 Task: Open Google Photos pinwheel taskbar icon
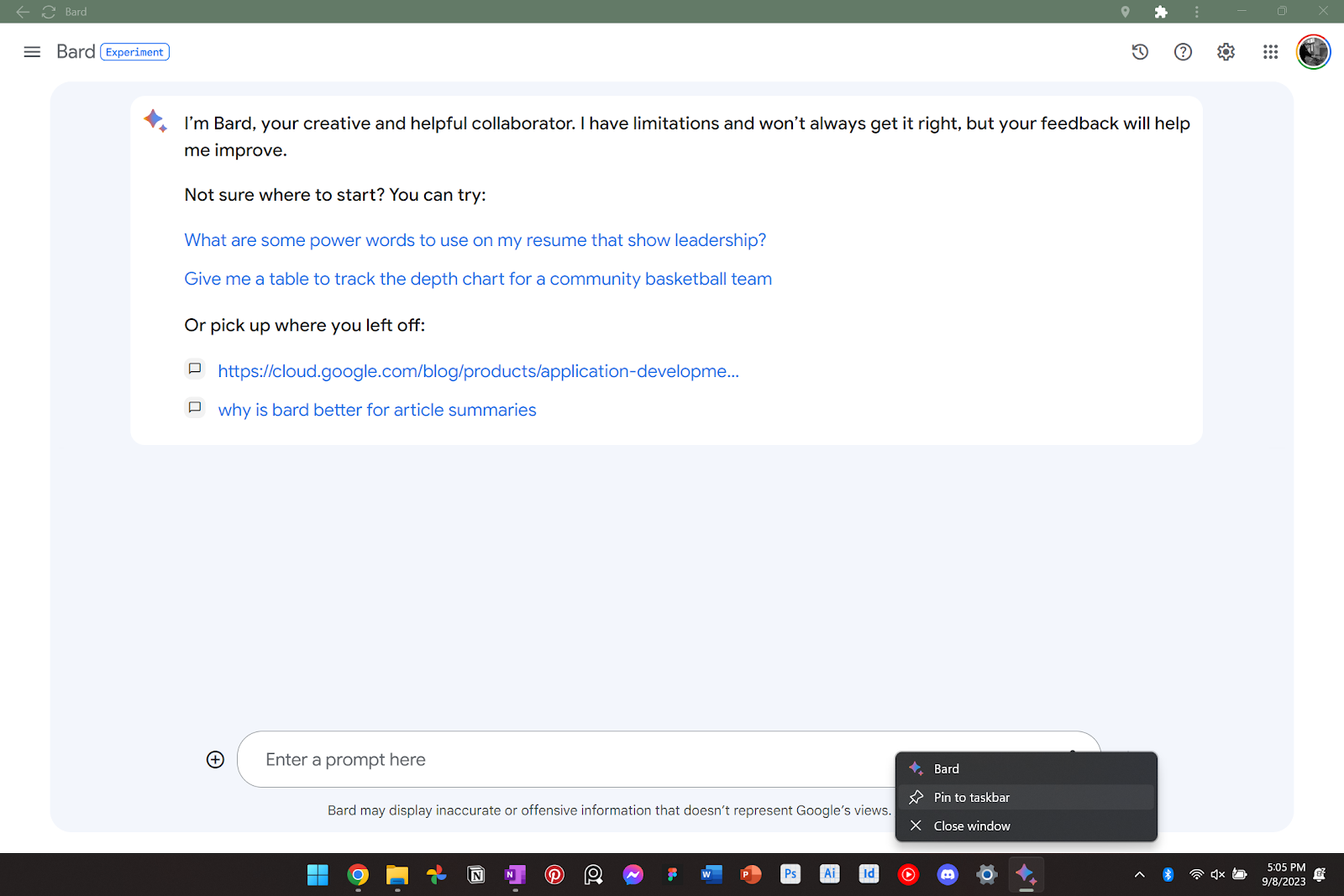[x=437, y=874]
